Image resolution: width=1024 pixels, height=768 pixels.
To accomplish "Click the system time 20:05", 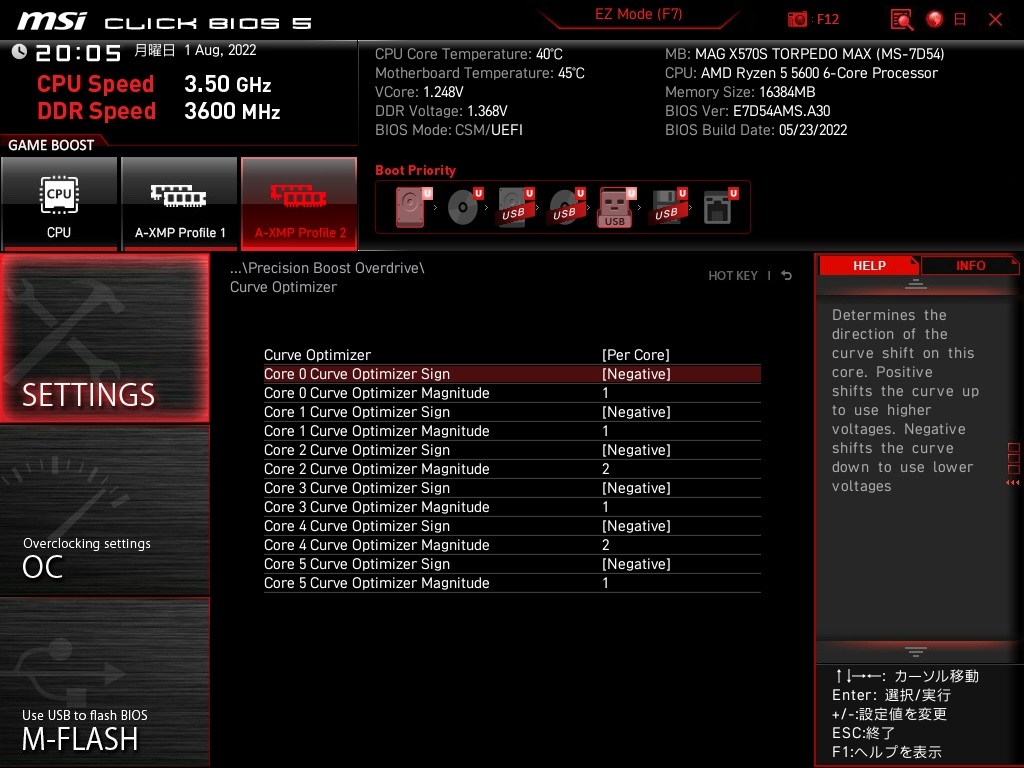I will click(78, 52).
